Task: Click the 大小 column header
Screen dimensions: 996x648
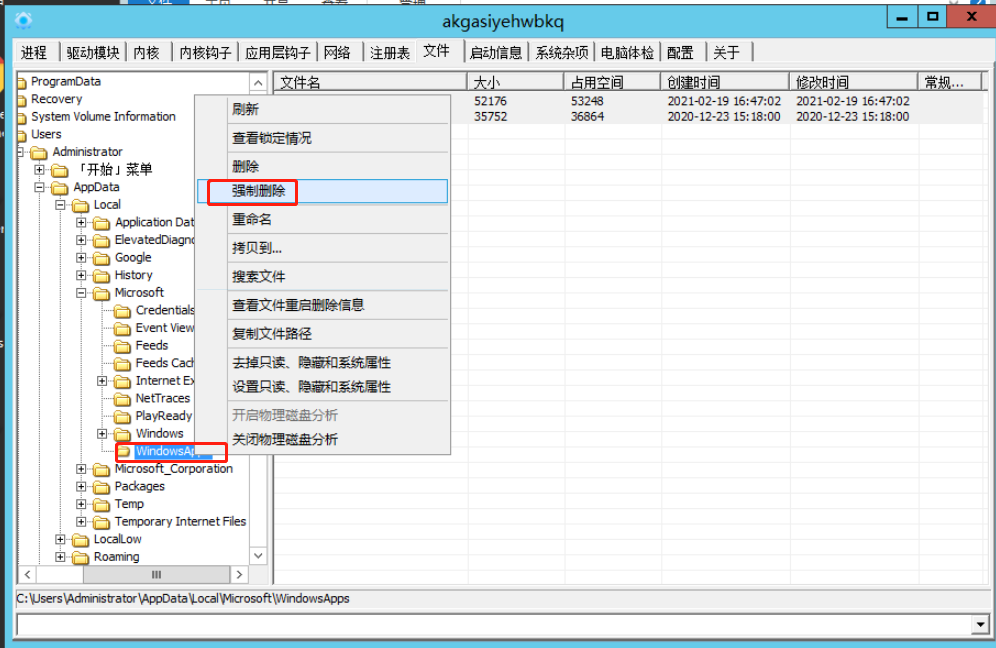Action: (x=487, y=83)
